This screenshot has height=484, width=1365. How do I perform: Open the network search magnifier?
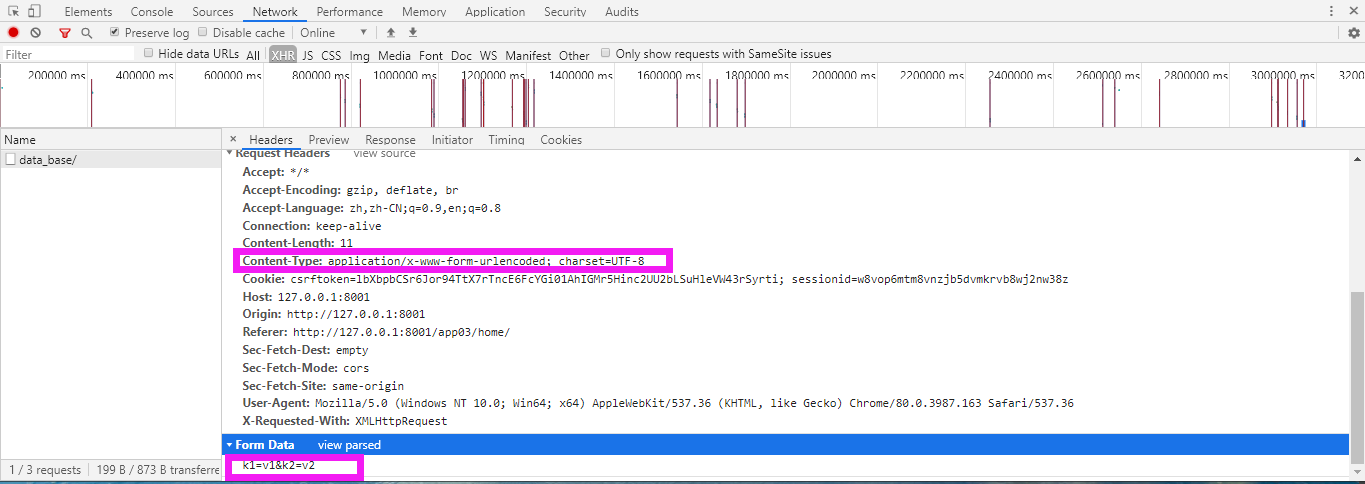pos(87,33)
